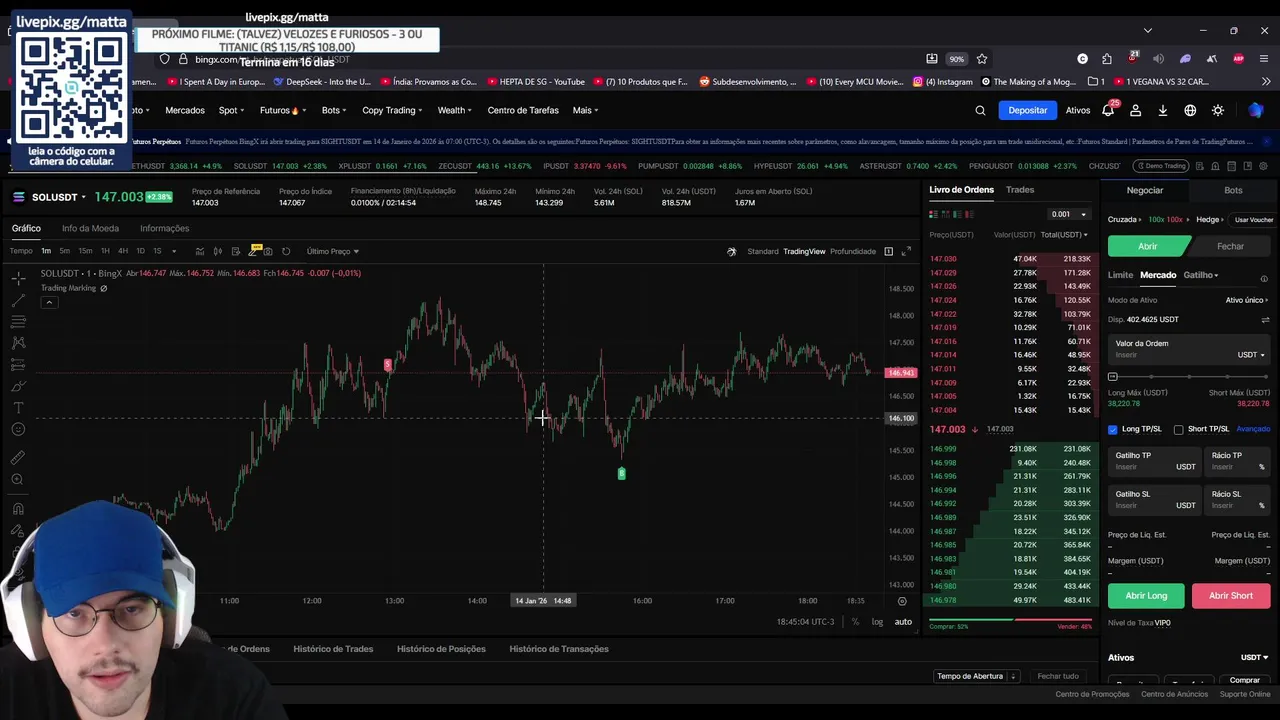Enable the Short TP/SL checkbox
Viewport: 1280px width, 720px height.
(x=1179, y=429)
